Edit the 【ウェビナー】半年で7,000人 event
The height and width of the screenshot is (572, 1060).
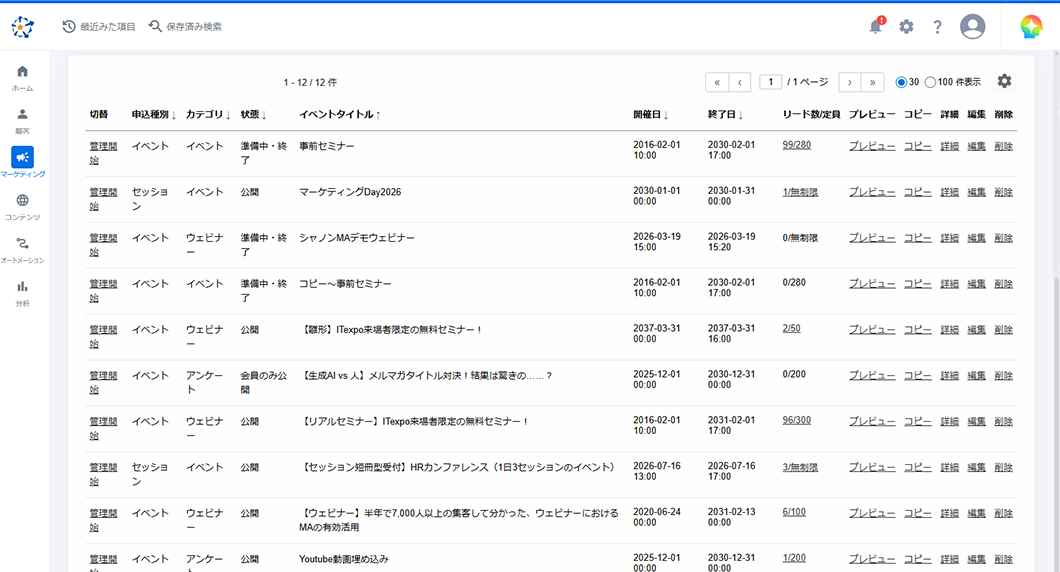click(x=976, y=514)
